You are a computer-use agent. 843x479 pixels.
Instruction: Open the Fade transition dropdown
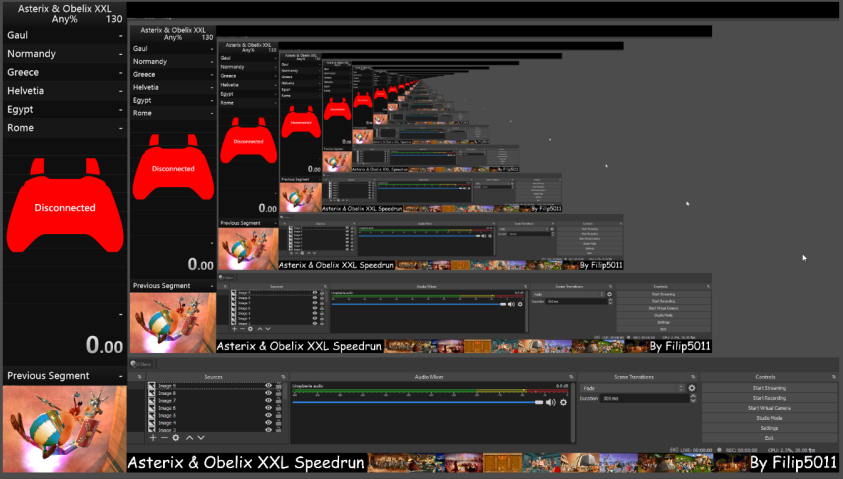coord(633,388)
